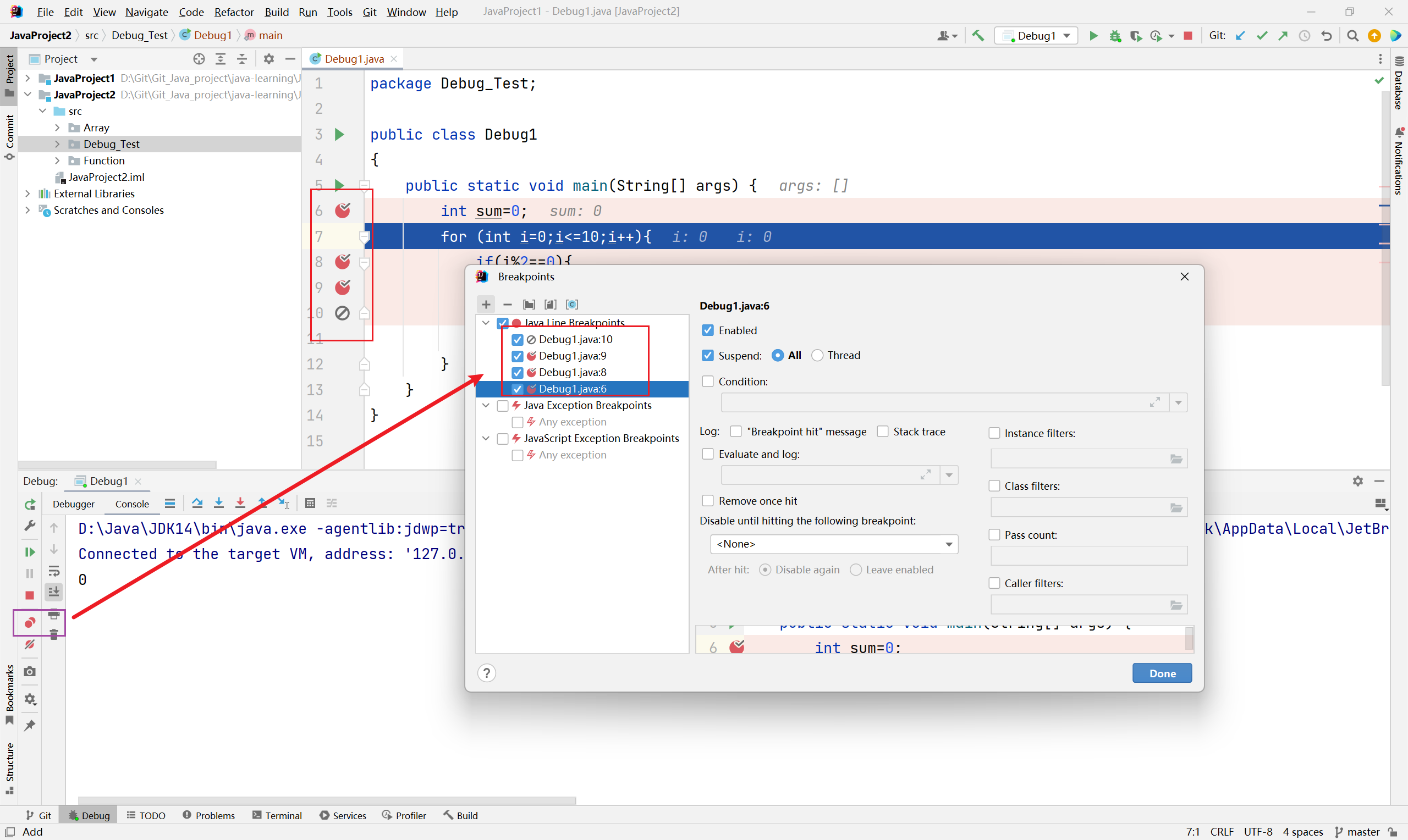1408x840 pixels.
Task: Expand the JavaProject1 tree node
Action: point(27,78)
